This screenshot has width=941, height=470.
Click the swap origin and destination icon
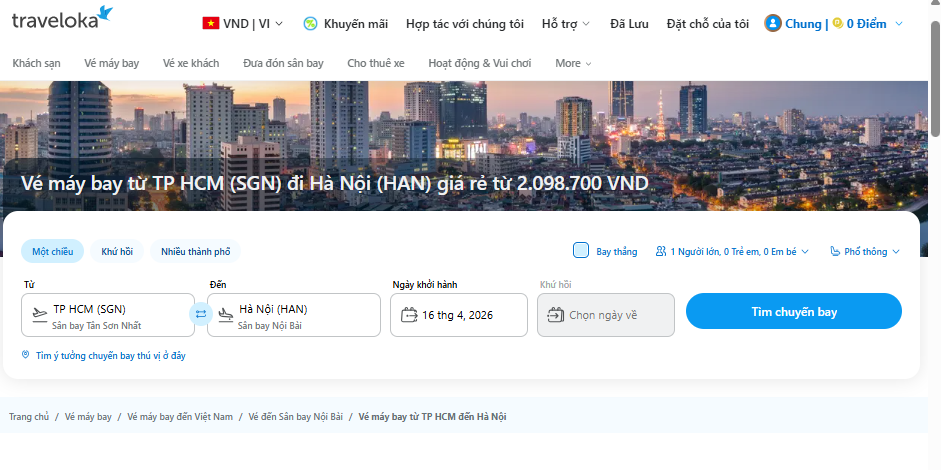200,314
